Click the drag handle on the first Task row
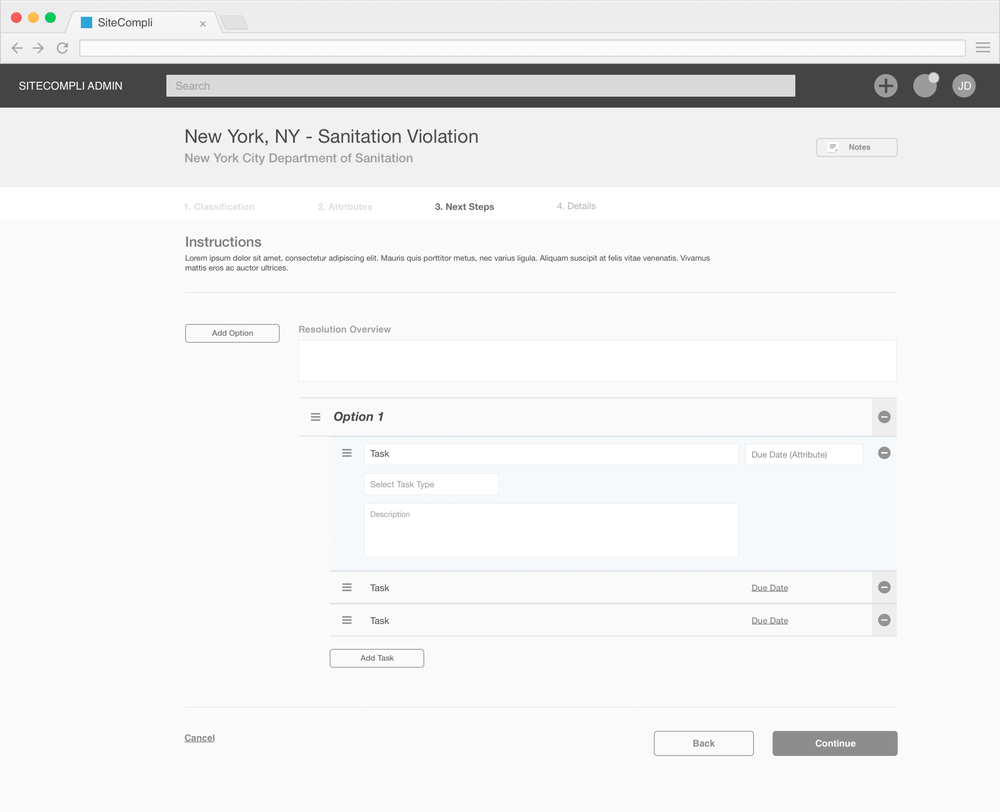Screen dimensions: 1000x812 tap(346, 453)
